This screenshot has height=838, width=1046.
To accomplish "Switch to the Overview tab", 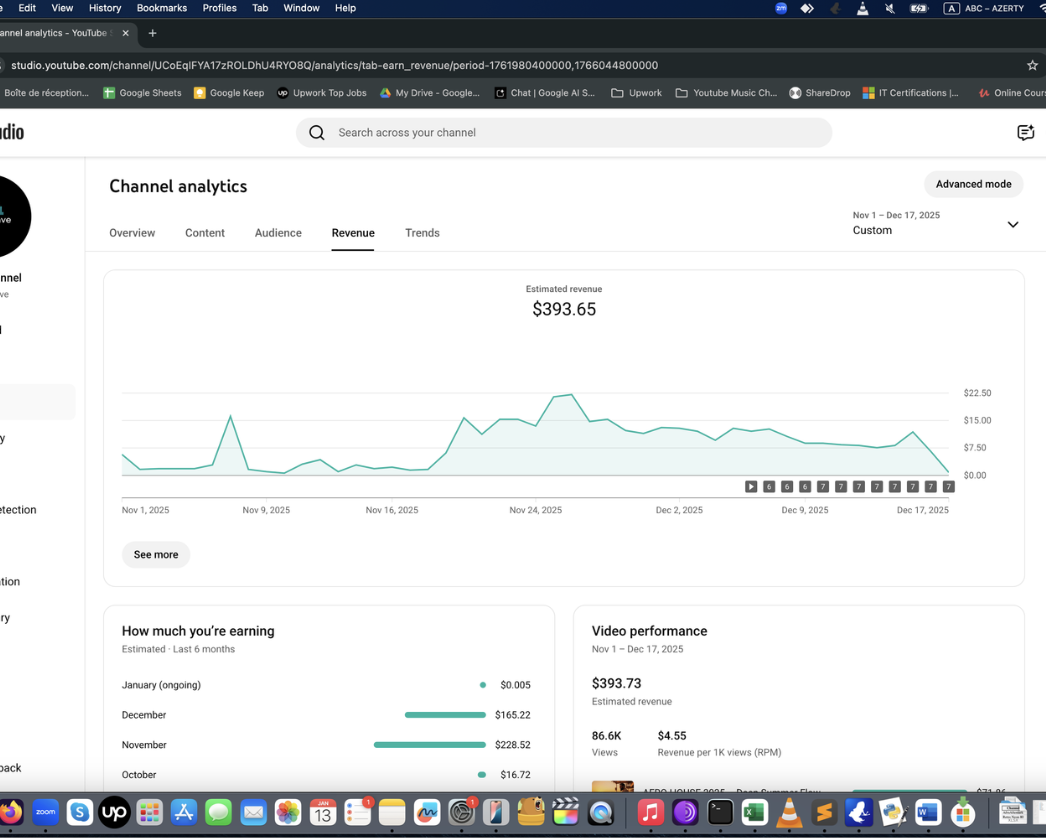I will [132, 233].
